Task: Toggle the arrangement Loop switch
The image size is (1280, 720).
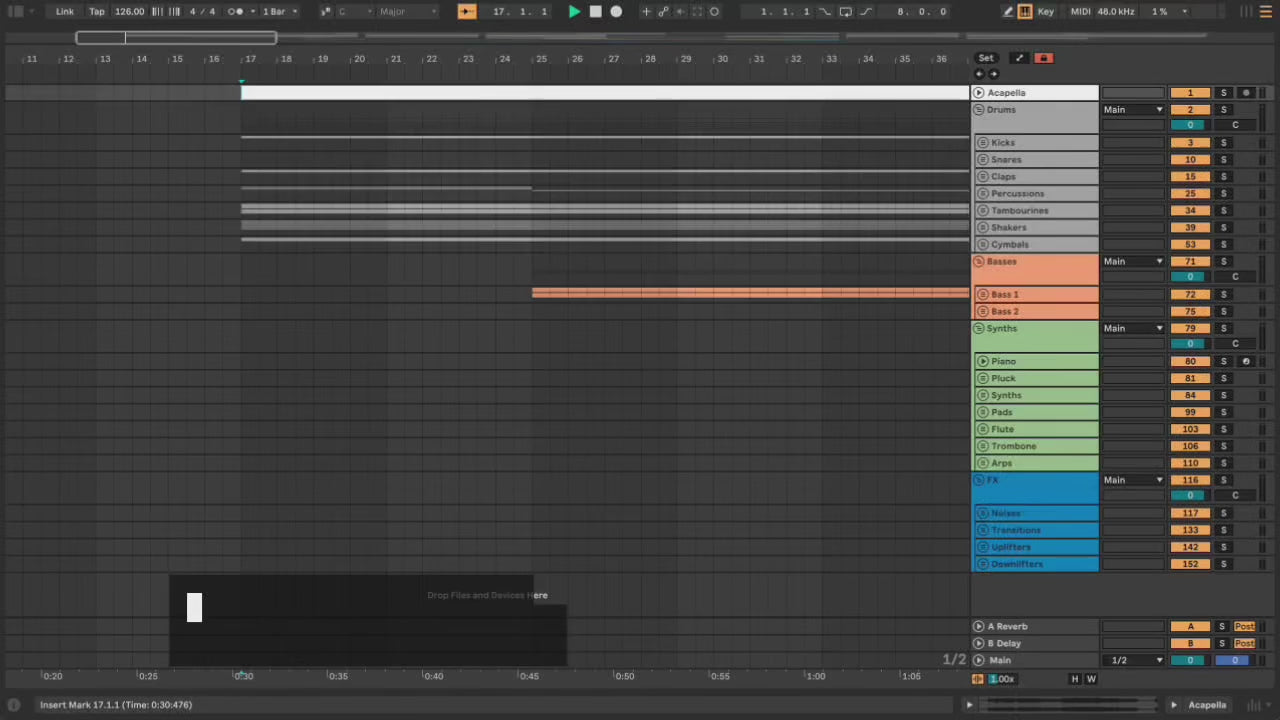Action: click(x=845, y=12)
